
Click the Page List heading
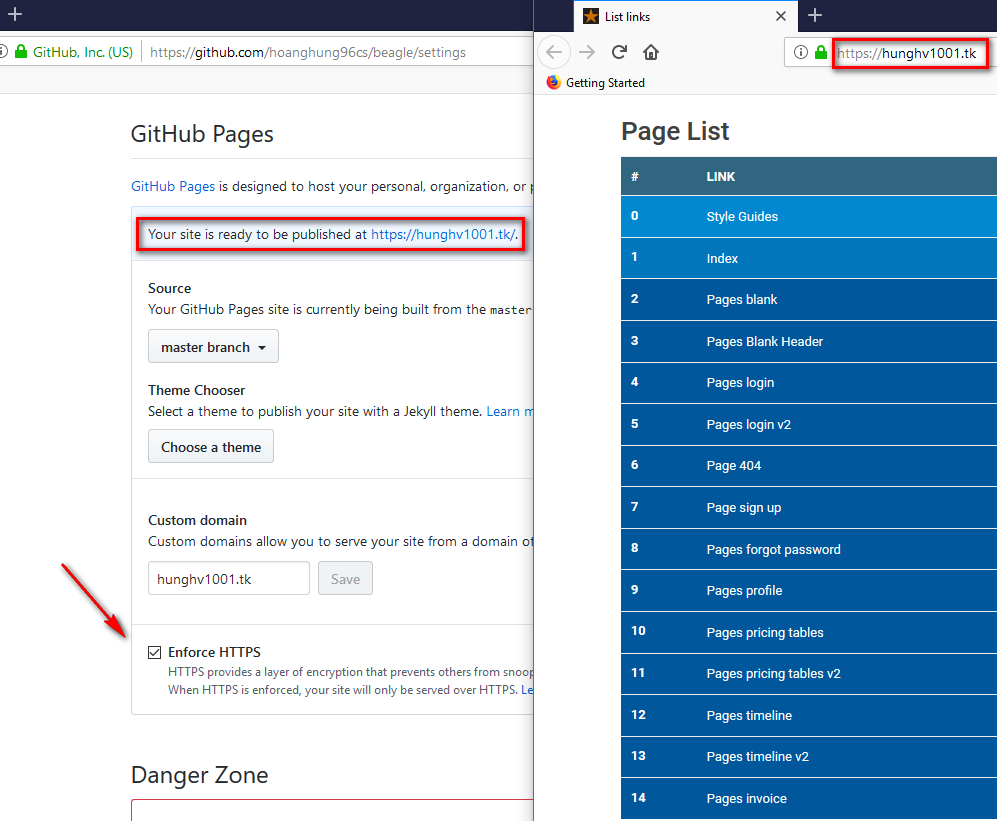[675, 132]
